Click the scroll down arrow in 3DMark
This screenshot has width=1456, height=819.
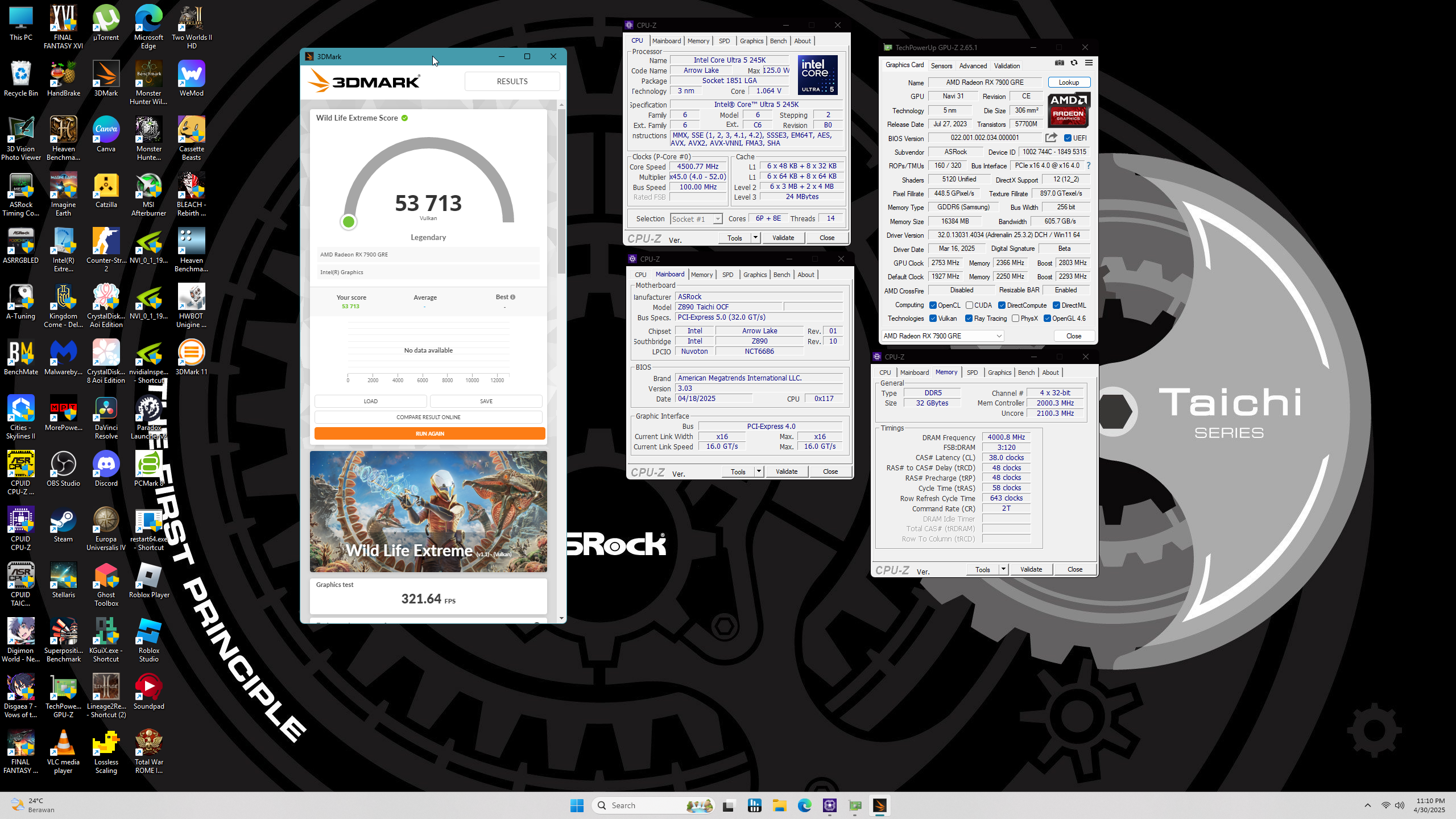[x=561, y=618]
